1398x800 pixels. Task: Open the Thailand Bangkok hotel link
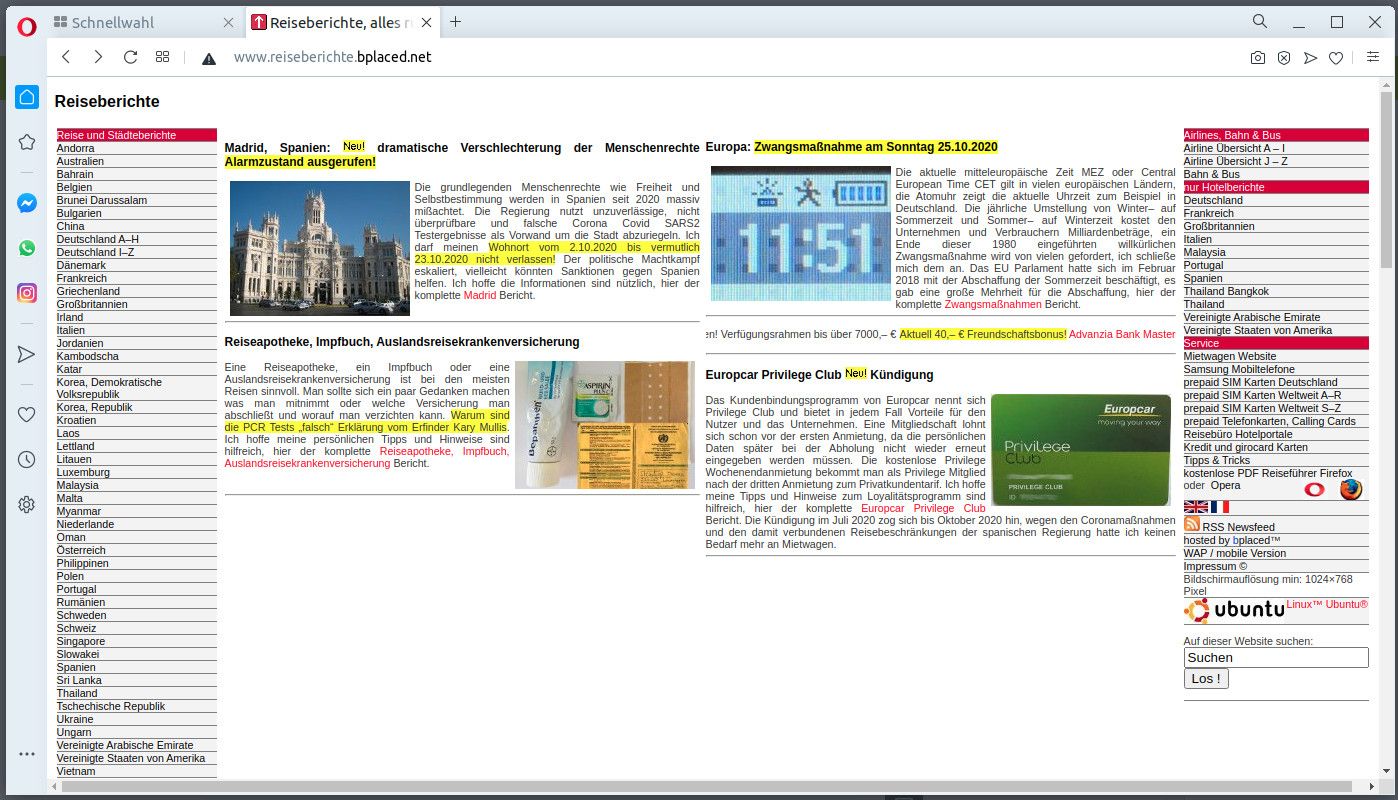point(1226,291)
